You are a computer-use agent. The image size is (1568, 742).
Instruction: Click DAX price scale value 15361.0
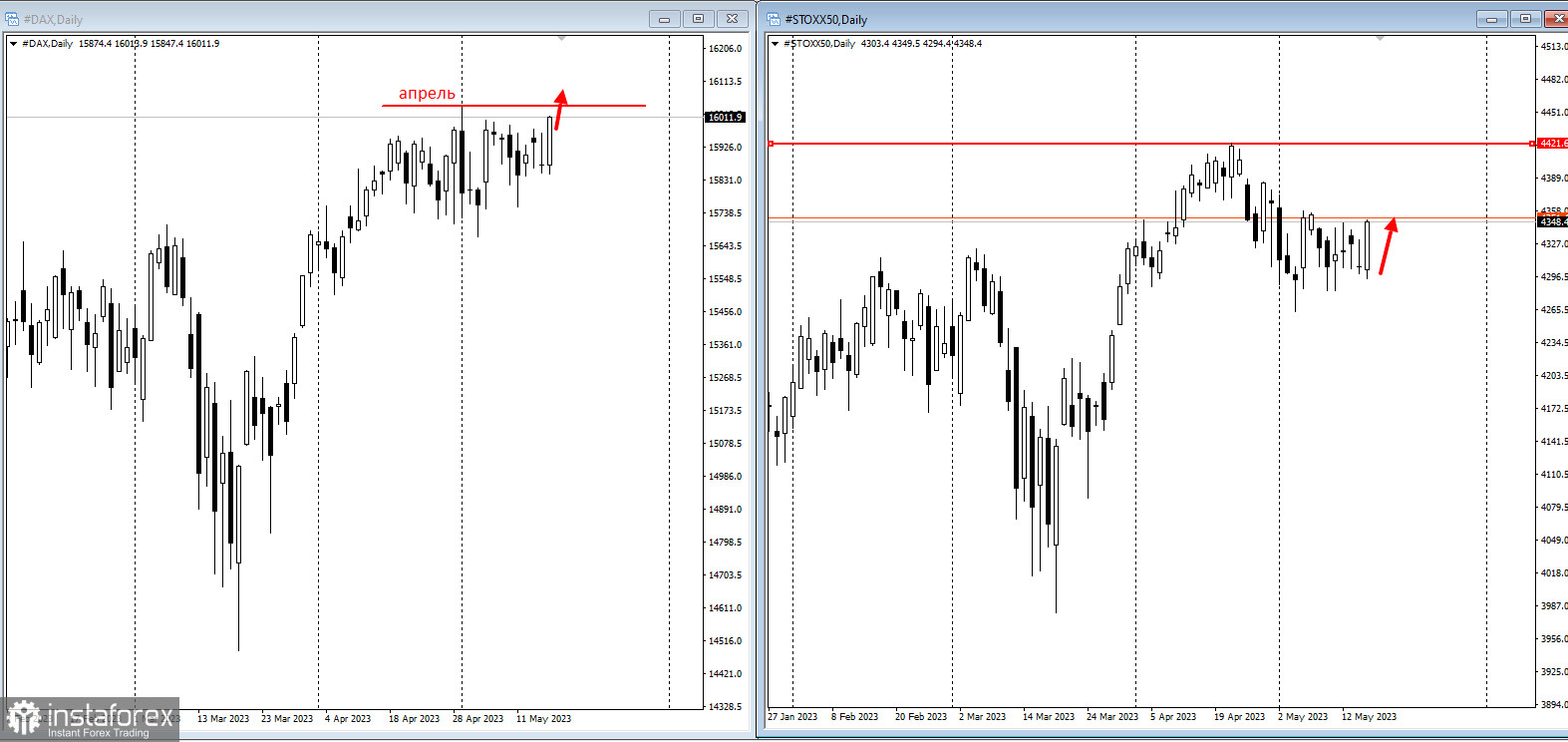pyautogui.click(x=725, y=345)
